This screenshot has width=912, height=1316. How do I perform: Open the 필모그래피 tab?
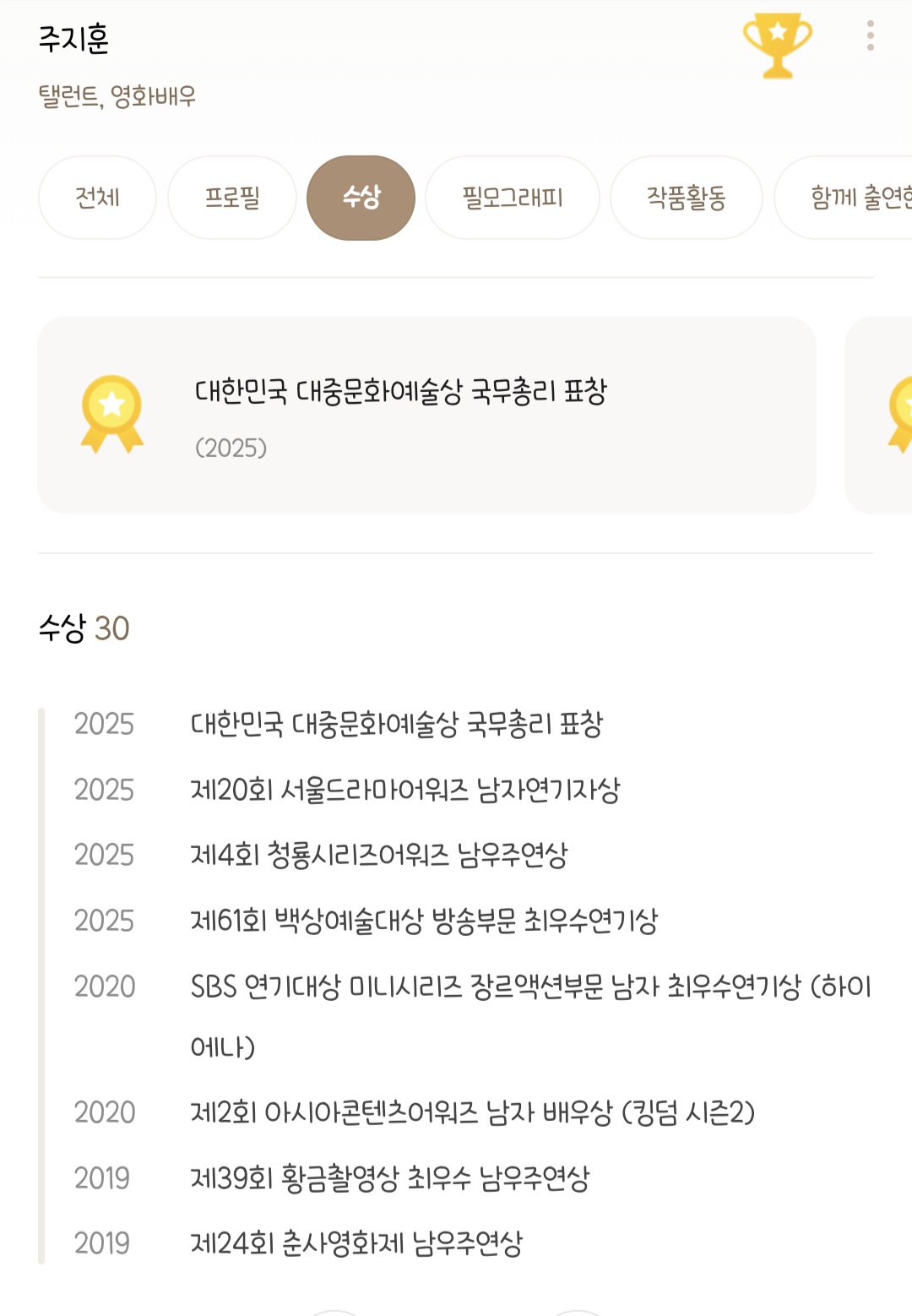[513, 198]
